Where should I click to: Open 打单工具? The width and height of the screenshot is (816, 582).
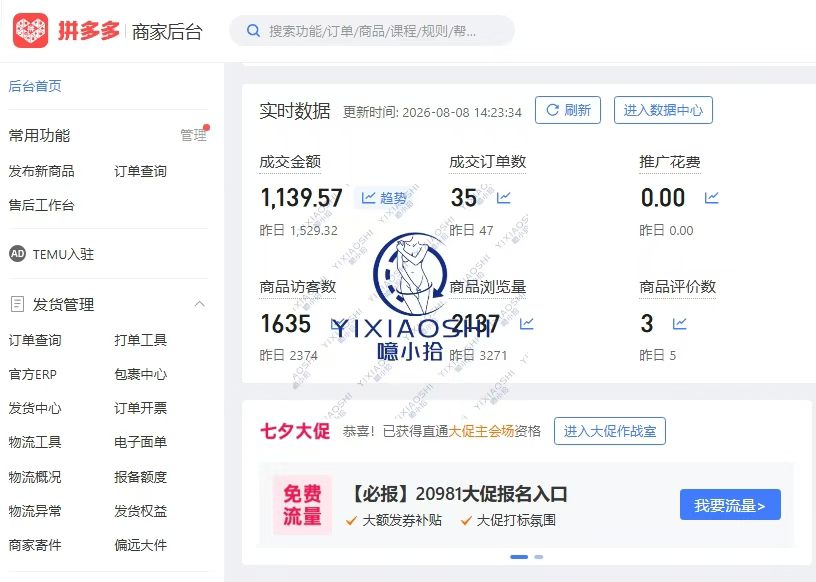(x=141, y=340)
